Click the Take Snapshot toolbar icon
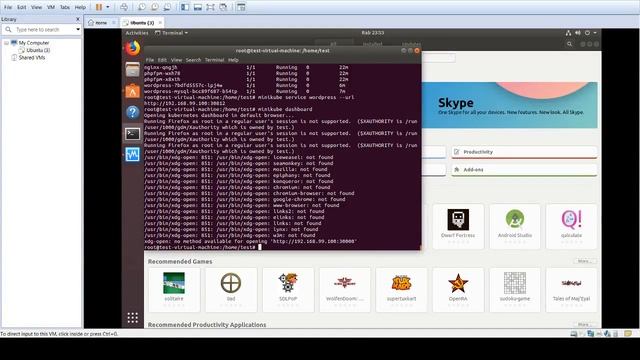Image resolution: width=640 pixels, height=360 pixels. coord(142,7)
